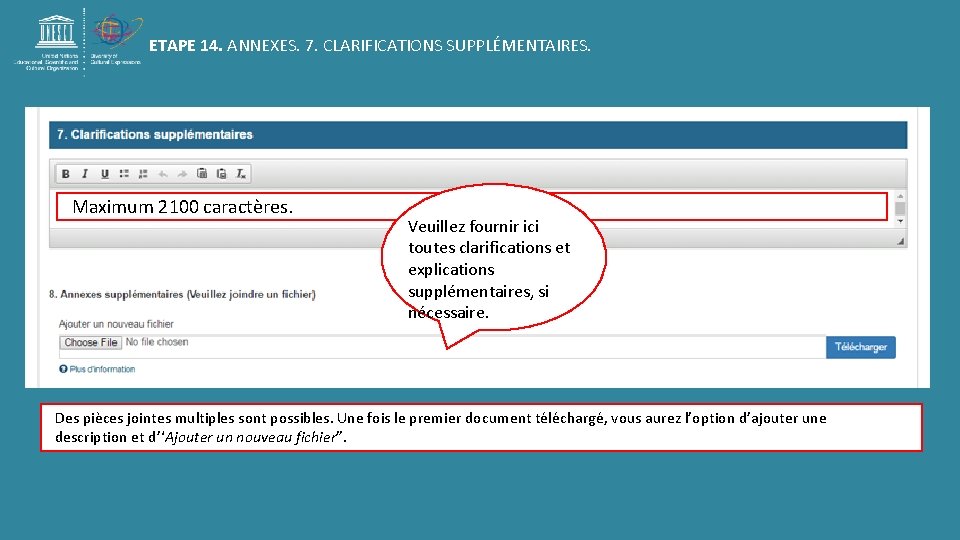Image resolution: width=960 pixels, height=540 pixels.
Task: Click the Télécharger button
Action: click(860, 347)
